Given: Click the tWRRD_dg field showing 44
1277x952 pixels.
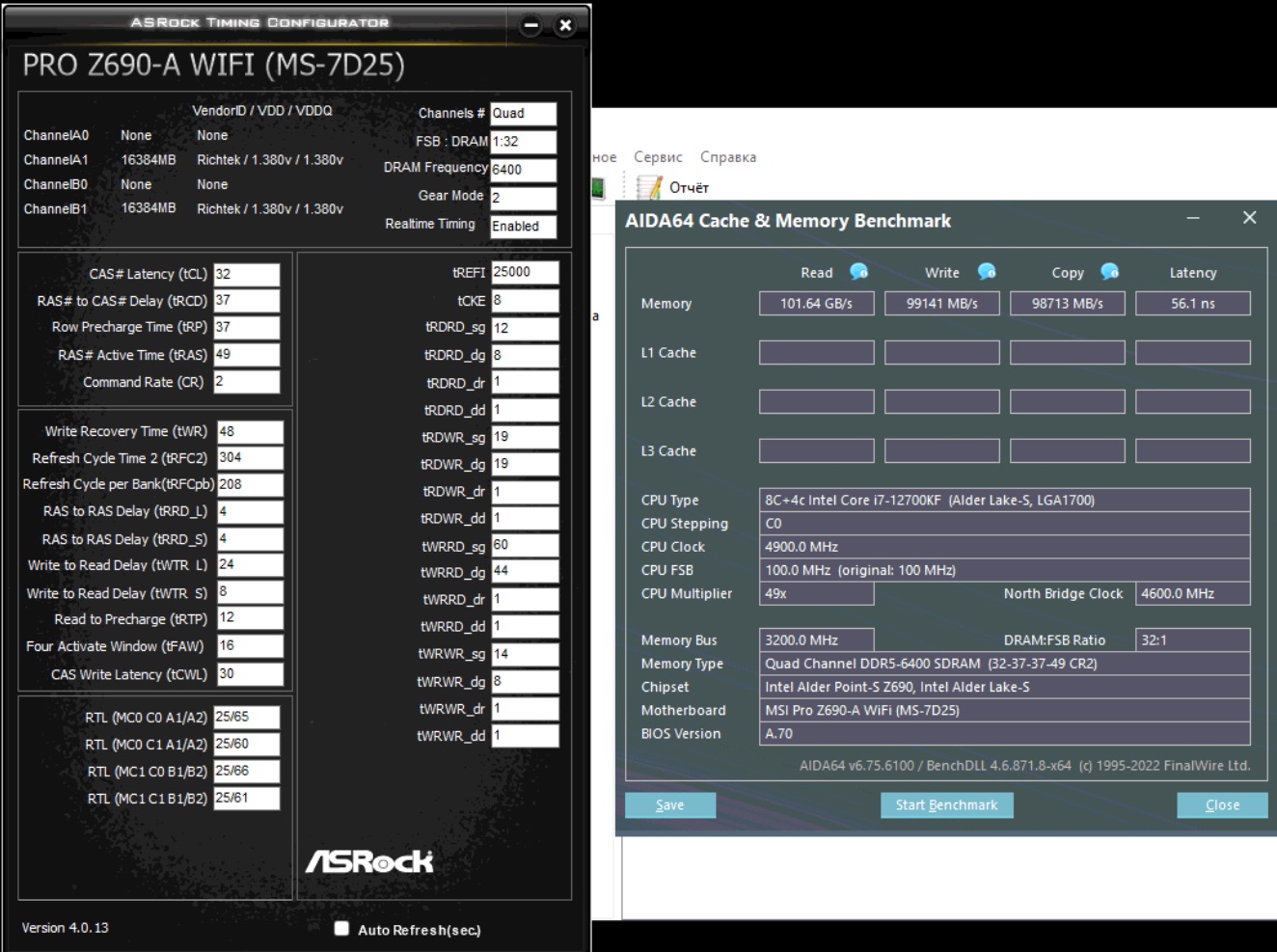Looking at the screenshot, I should [525, 572].
